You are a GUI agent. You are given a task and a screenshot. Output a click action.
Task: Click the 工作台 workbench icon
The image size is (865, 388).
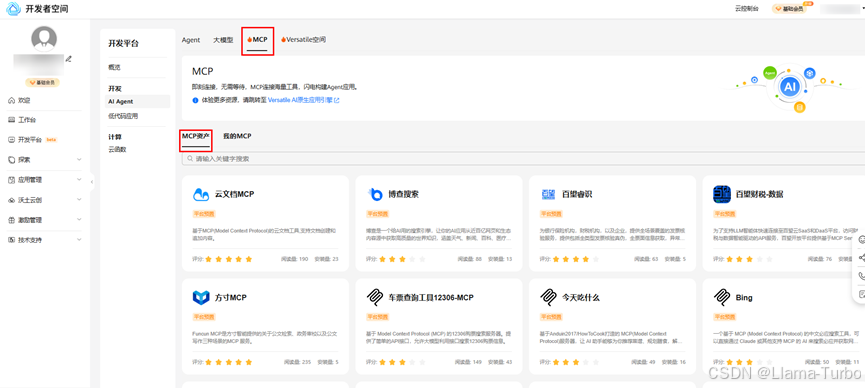pos(12,120)
